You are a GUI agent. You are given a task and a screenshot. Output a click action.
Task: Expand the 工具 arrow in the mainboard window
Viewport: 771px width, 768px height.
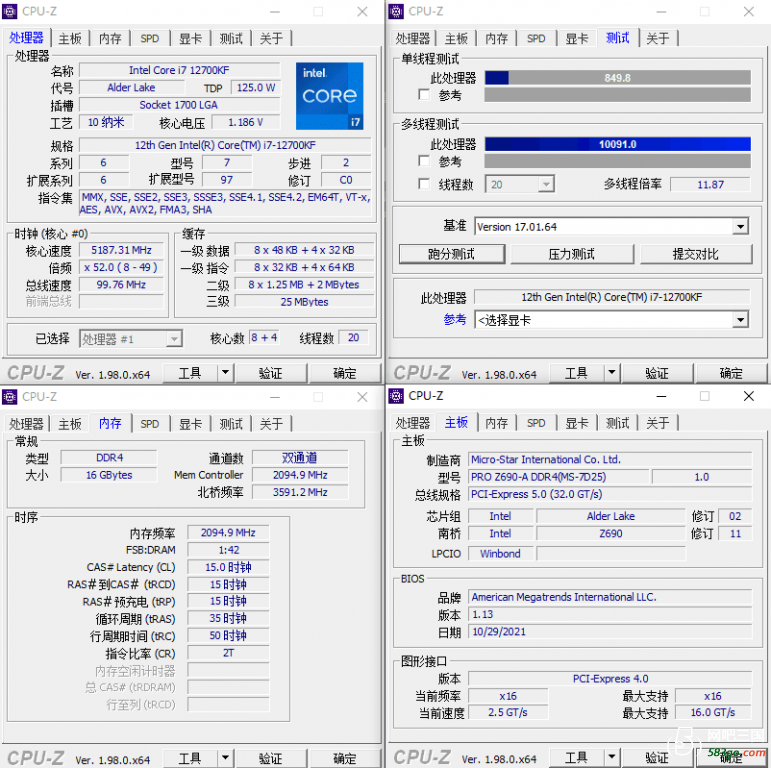click(612, 757)
